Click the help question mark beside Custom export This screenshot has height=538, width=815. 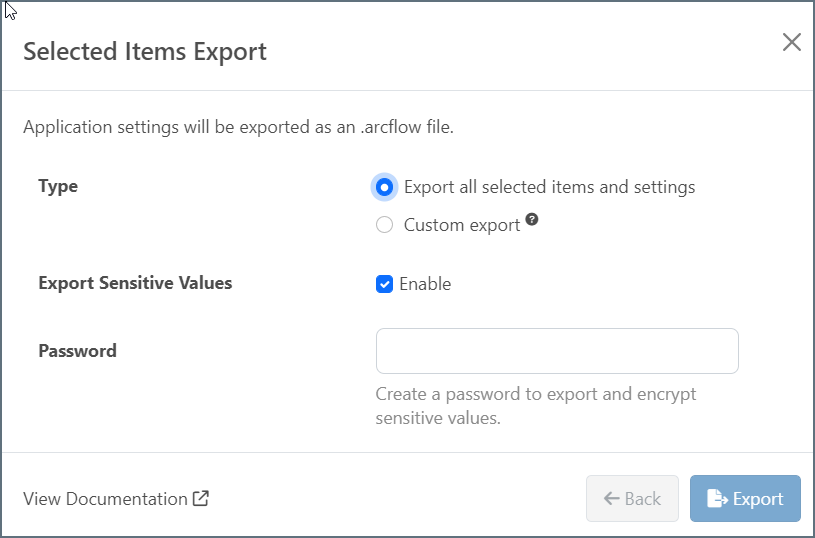[532, 220]
